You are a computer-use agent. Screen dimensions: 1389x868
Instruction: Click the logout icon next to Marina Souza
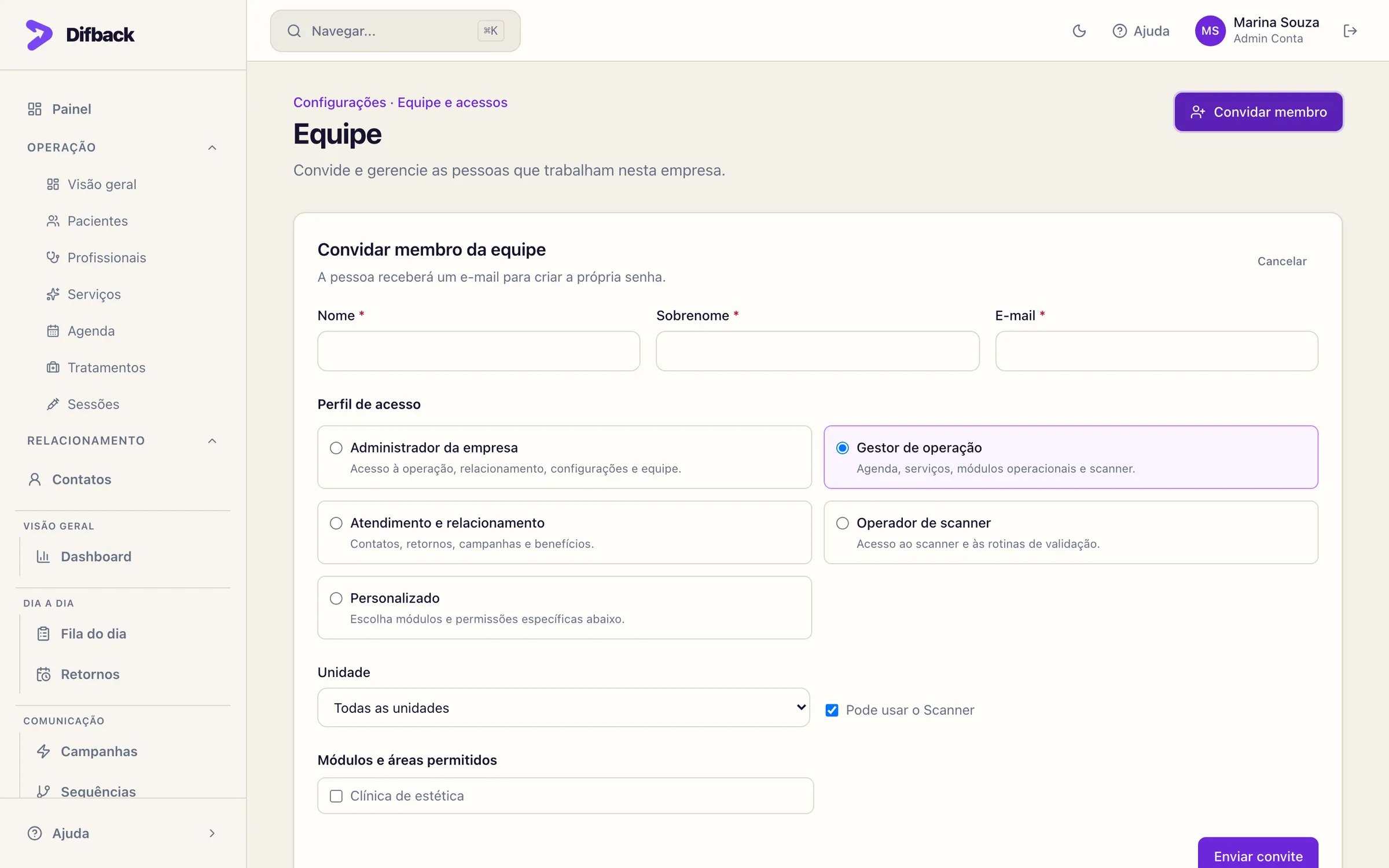pyautogui.click(x=1350, y=31)
